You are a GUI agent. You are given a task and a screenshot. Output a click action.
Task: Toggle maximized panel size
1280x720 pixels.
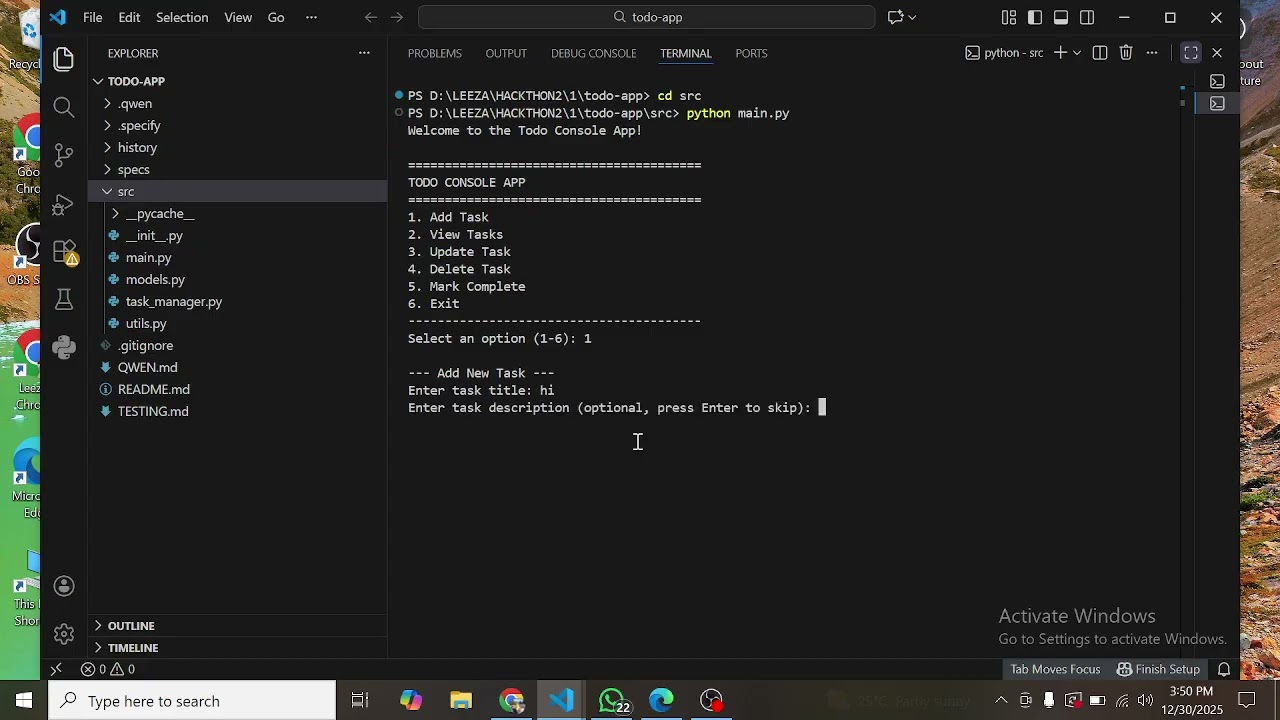[1191, 53]
